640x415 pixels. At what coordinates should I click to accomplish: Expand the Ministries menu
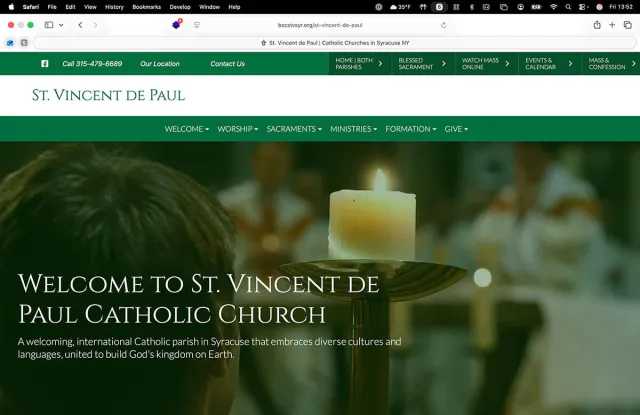pos(353,129)
